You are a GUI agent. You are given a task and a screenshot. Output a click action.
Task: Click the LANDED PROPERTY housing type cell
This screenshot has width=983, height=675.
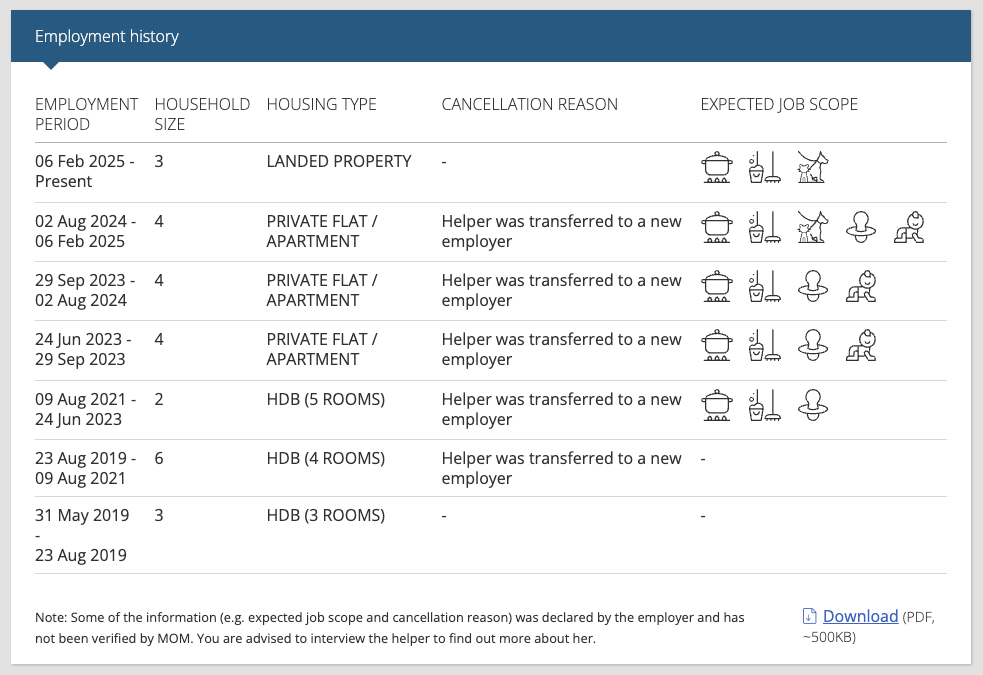(x=339, y=161)
